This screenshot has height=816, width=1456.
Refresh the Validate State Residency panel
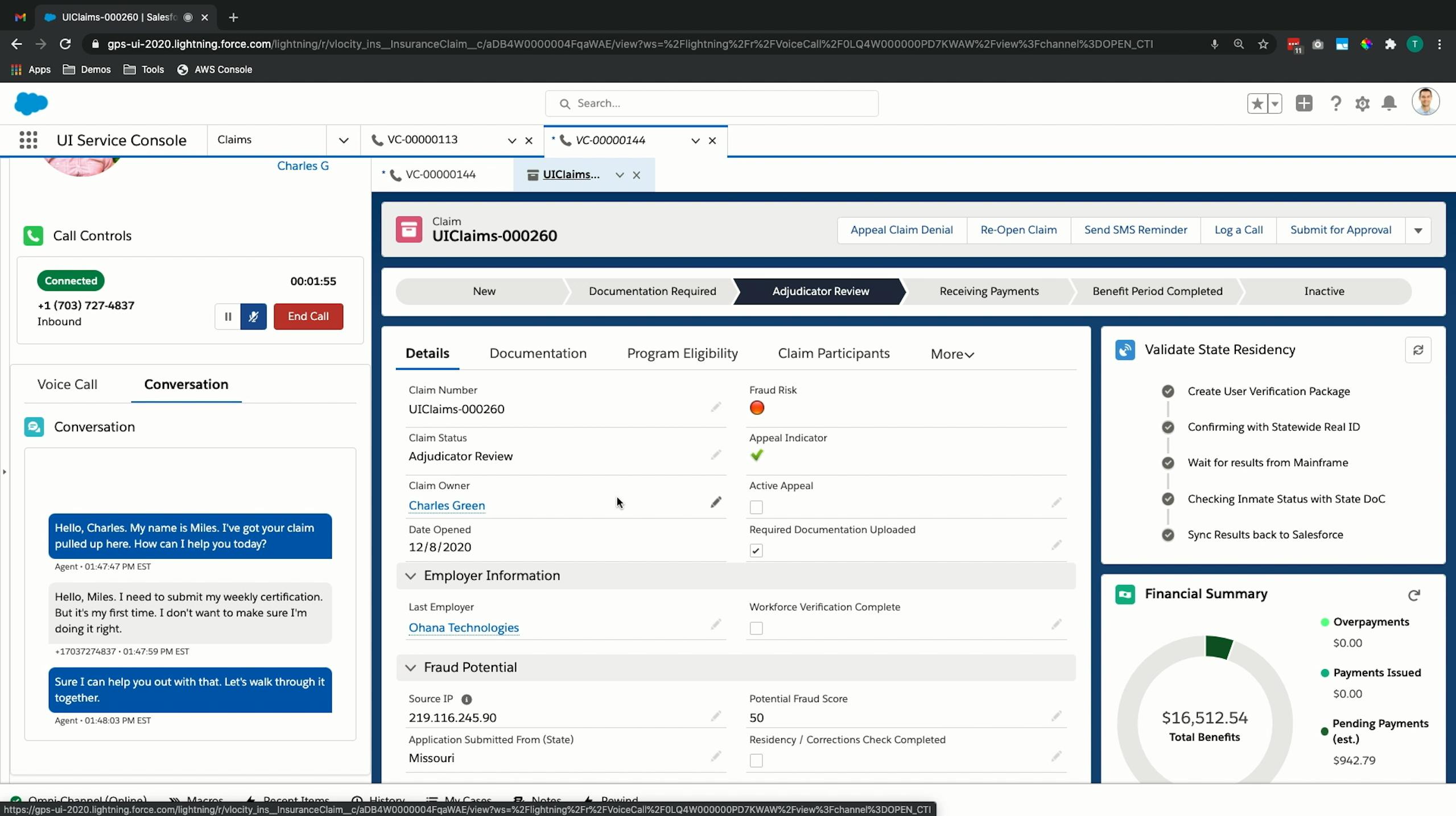1418,350
